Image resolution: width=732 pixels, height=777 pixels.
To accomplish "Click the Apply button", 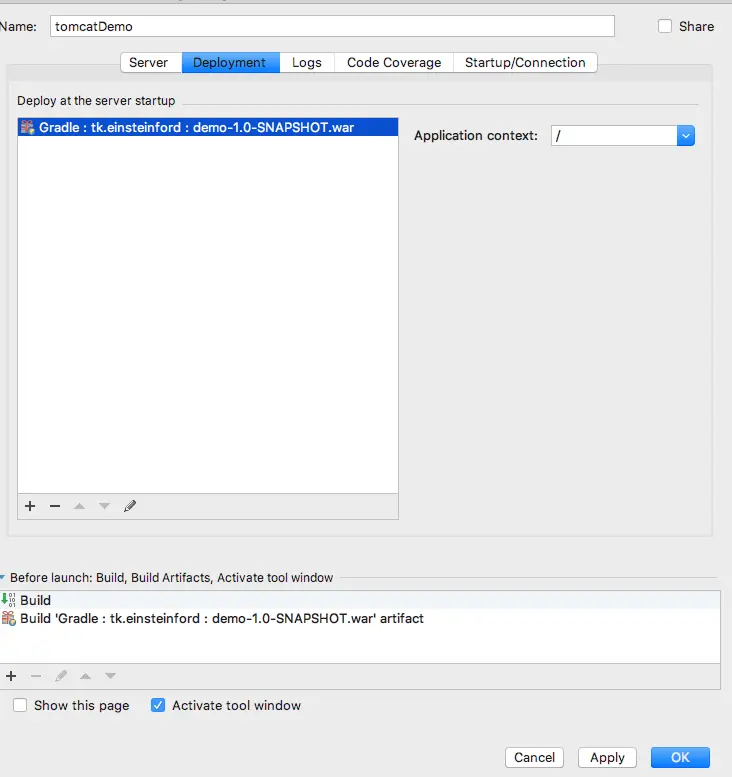I will 607,757.
